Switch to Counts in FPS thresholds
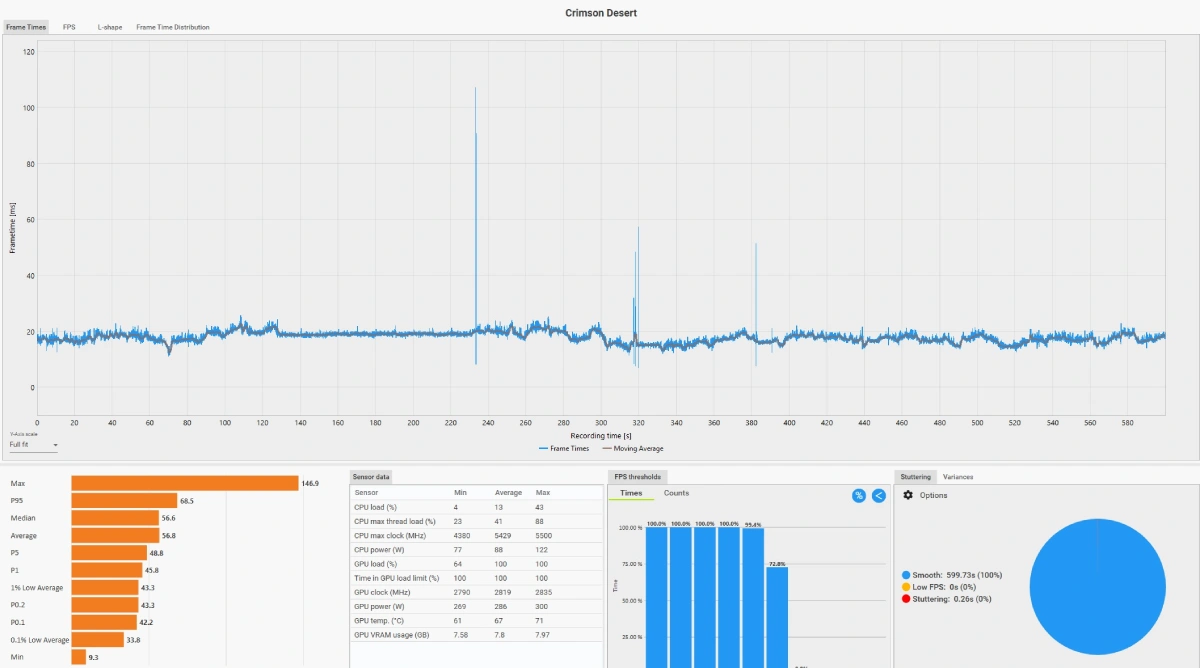Image resolution: width=1200 pixels, height=668 pixels. [x=677, y=493]
